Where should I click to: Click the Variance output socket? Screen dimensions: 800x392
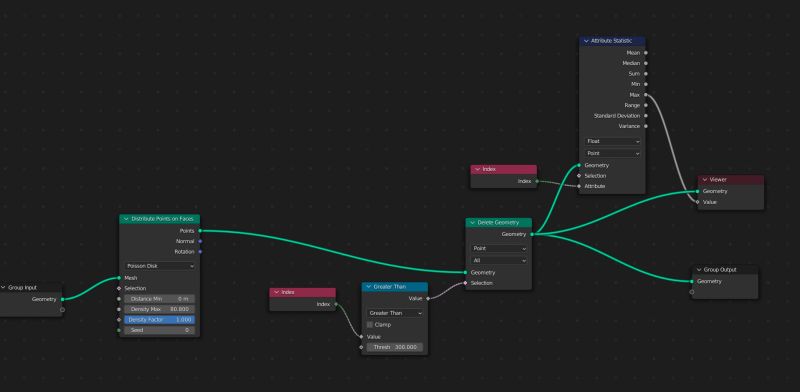pos(646,126)
